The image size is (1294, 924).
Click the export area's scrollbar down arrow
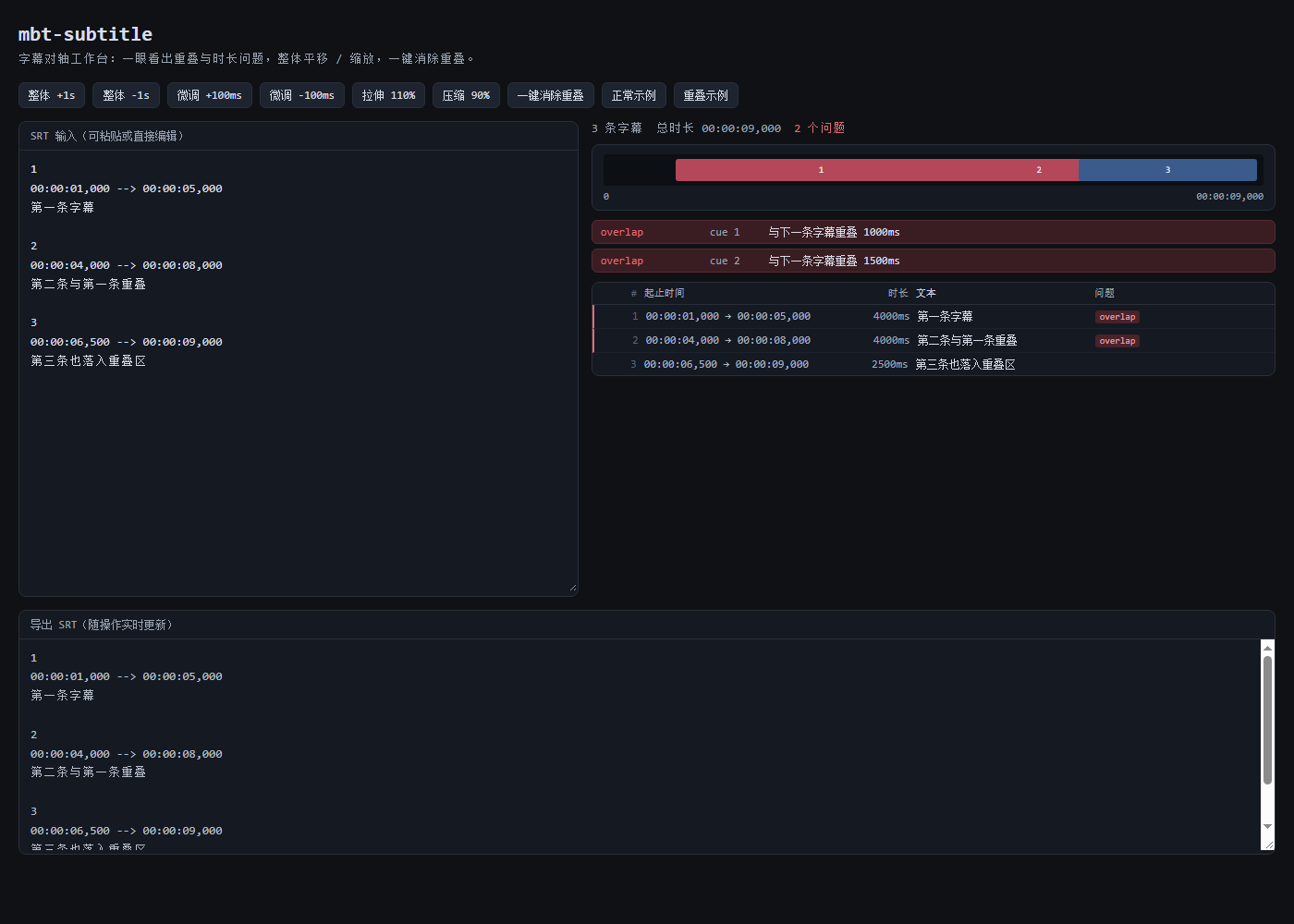[x=1267, y=826]
